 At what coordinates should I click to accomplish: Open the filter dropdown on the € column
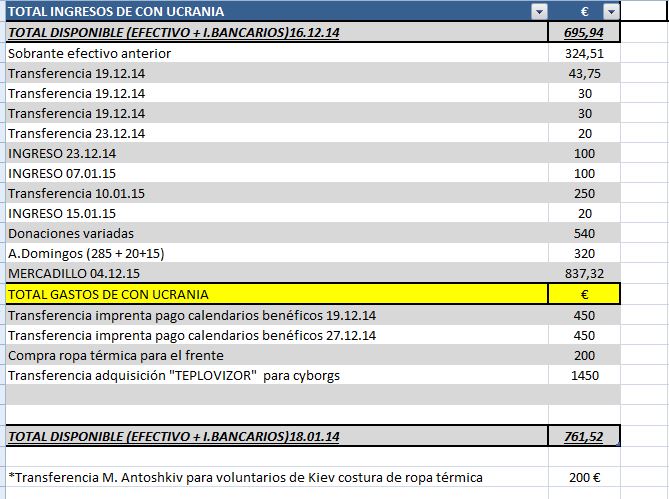pyautogui.click(x=610, y=12)
